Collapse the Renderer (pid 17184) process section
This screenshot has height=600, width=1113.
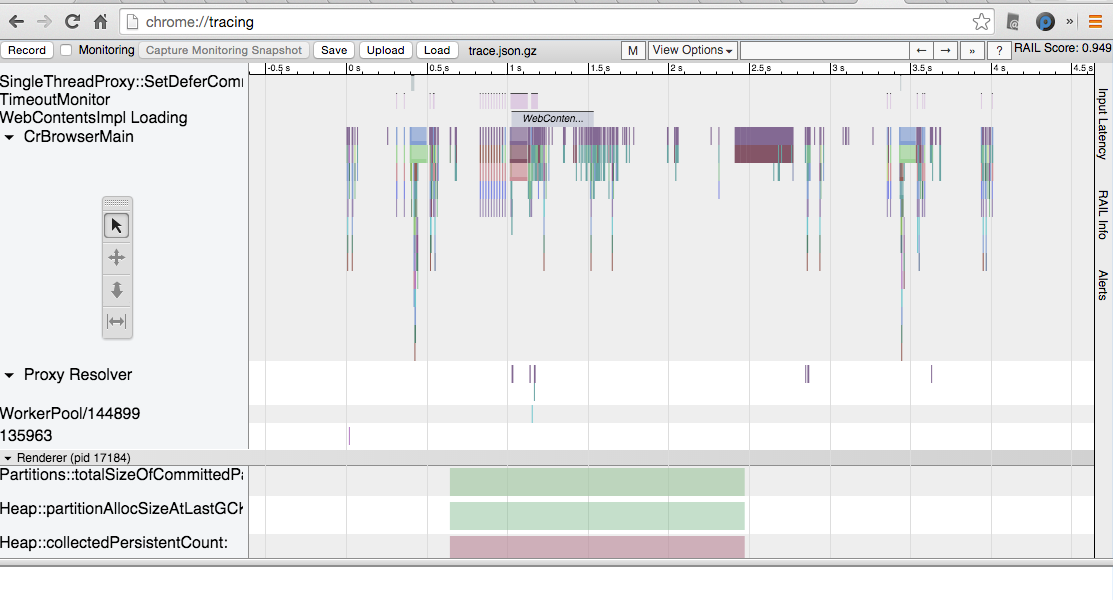pos(8,457)
